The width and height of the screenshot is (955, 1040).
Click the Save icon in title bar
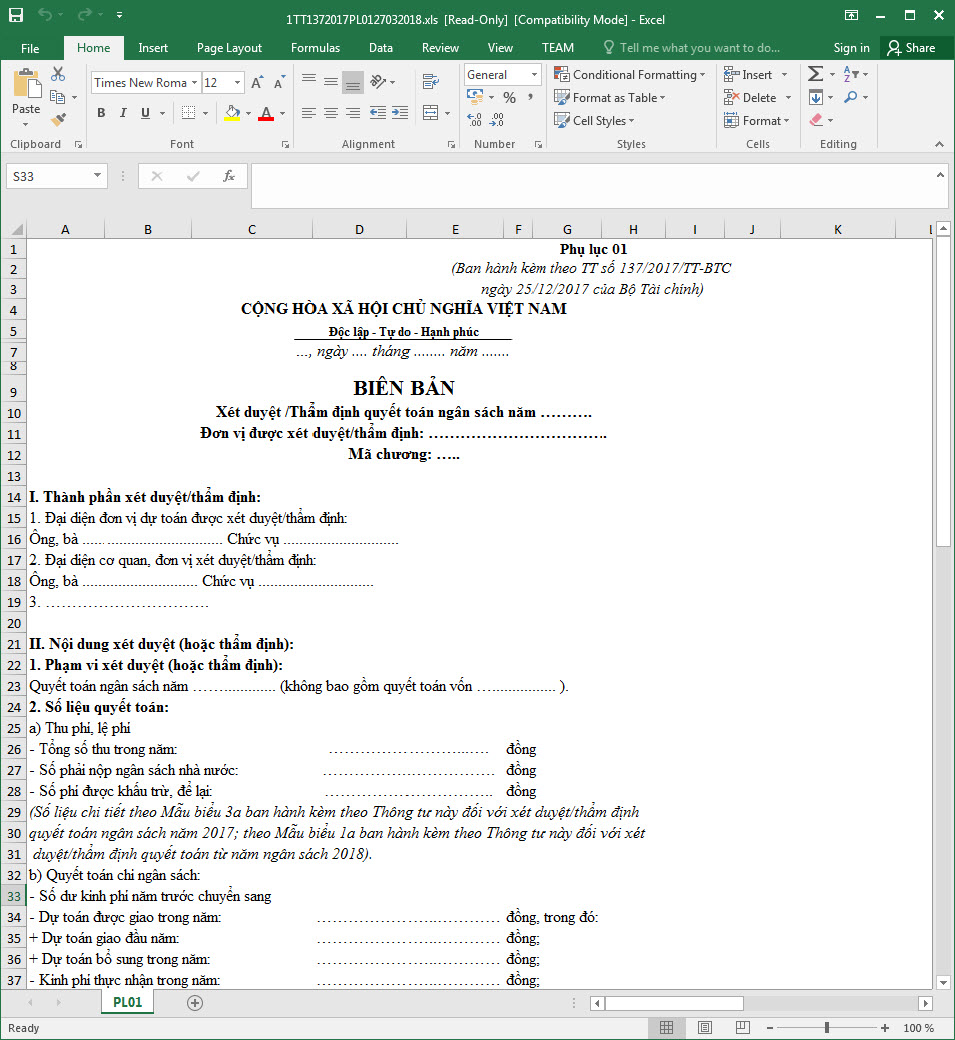(16, 15)
